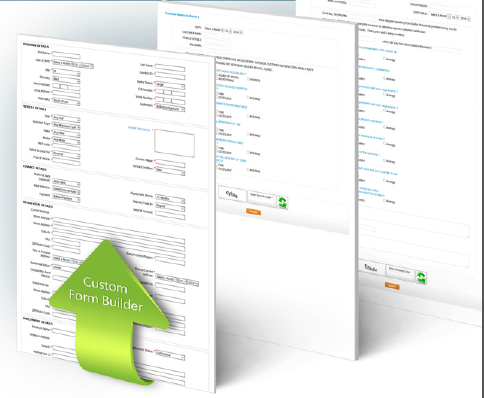Focus the Last Name input field
Image resolution: width=484 pixels, height=398 pixels.
[x=170, y=68]
